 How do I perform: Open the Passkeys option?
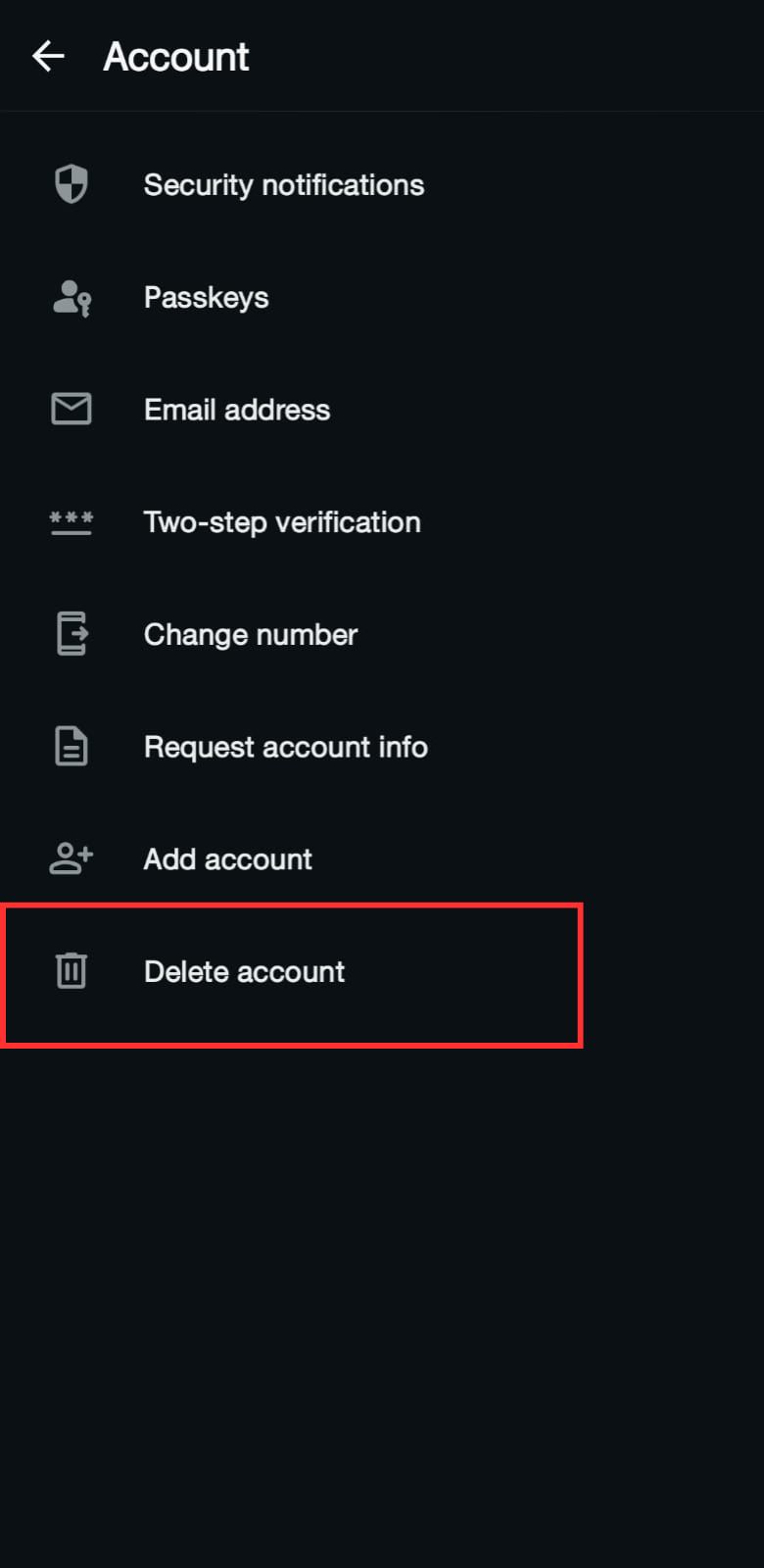[206, 298]
